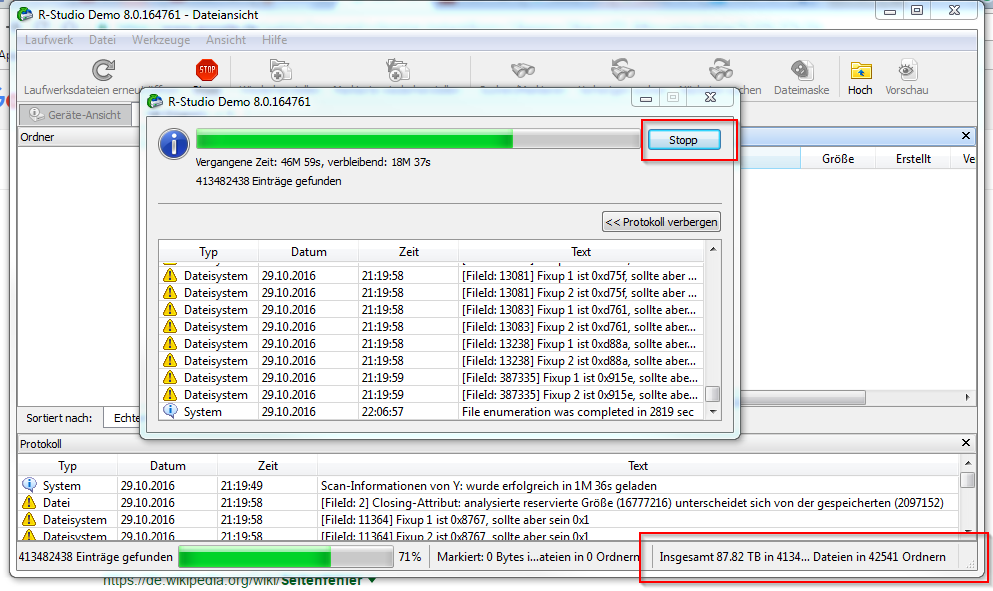Click the dialog log scrollbar thumb
The image size is (993, 591).
coord(713,394)
